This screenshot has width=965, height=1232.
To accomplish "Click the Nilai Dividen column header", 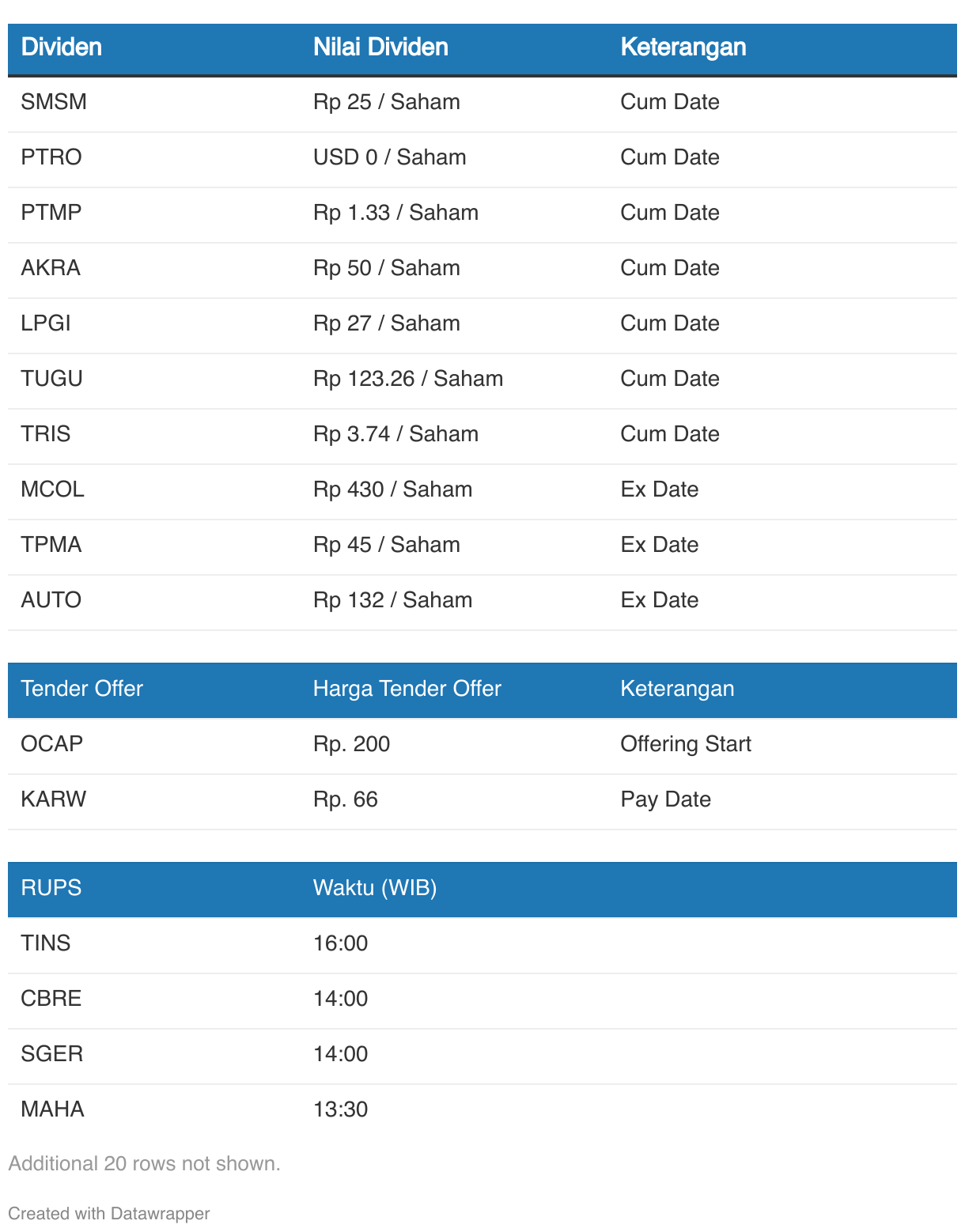I will click(380, 47).
